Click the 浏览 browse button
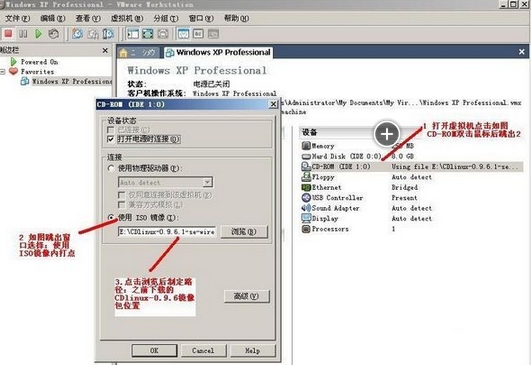Viewport: 531px width, 365px height. click(244, 232)
